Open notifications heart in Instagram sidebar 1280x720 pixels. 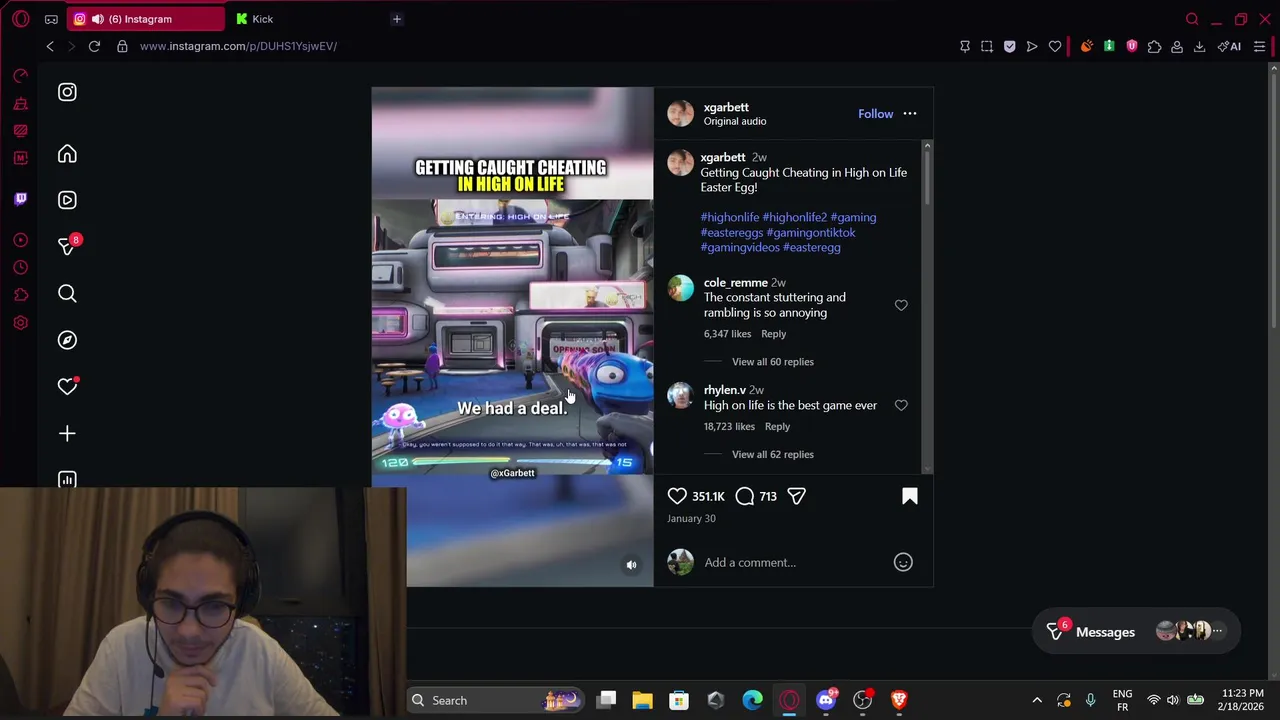click(x=67, y=386)
